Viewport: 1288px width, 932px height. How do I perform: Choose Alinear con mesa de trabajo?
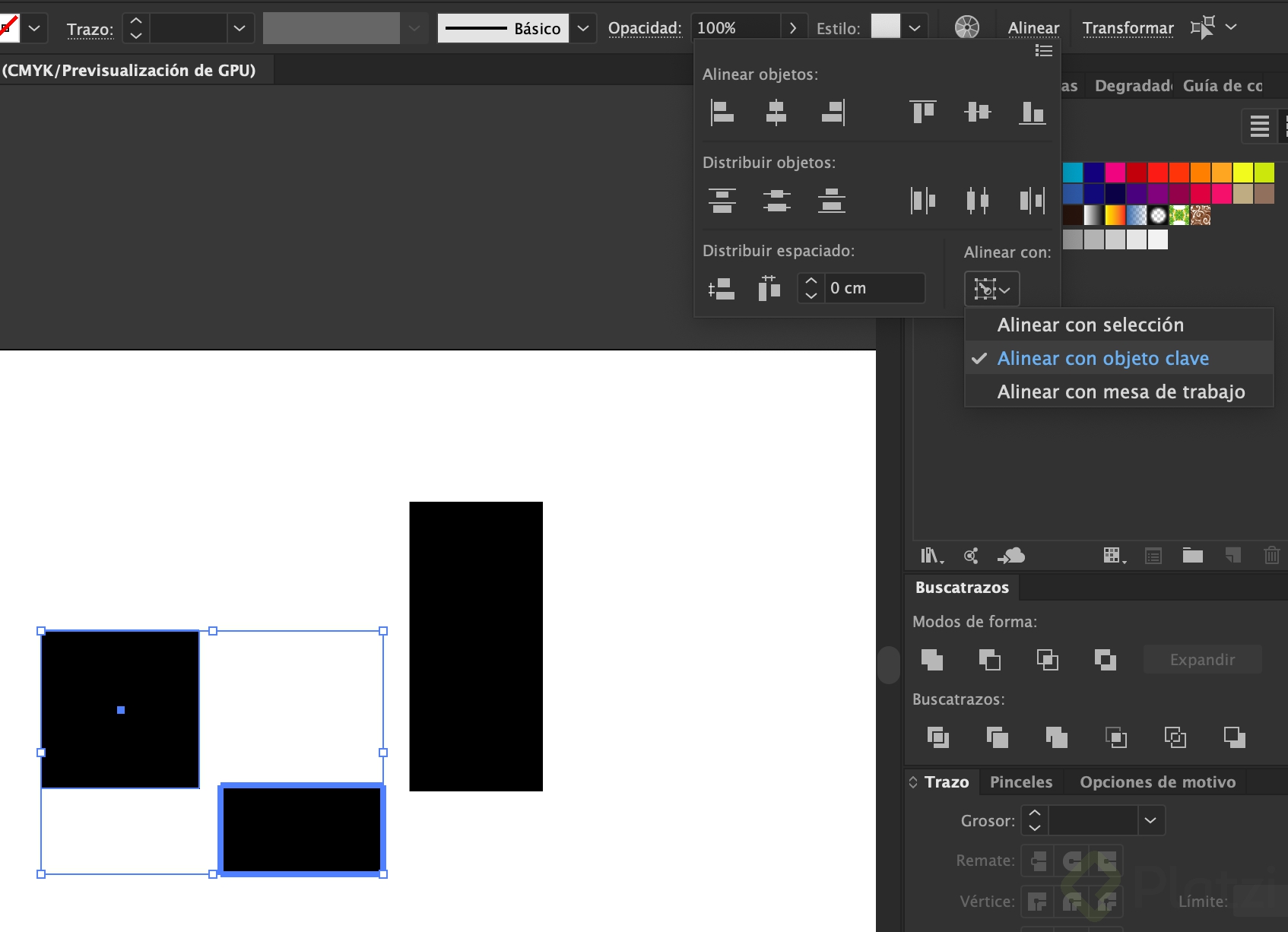1121,392
